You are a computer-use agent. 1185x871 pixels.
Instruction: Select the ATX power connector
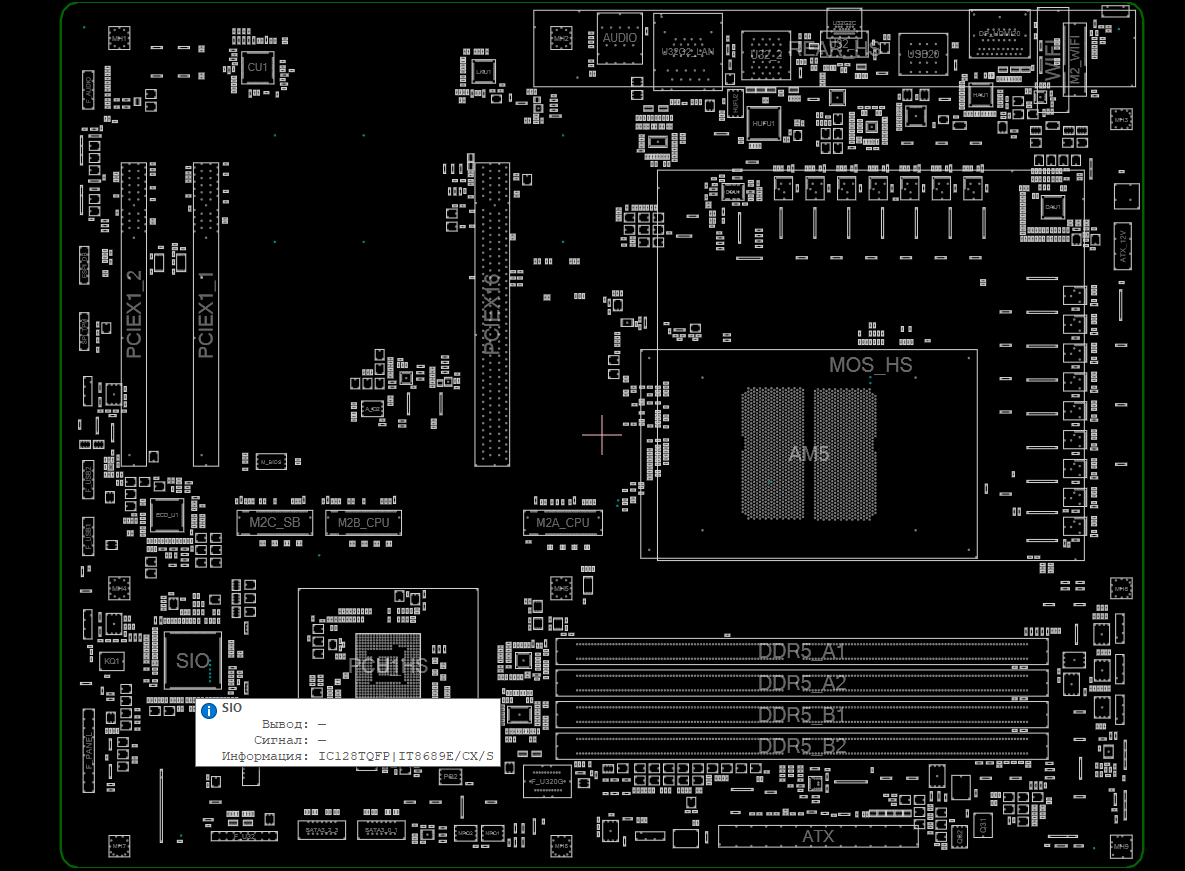(817, 835)
